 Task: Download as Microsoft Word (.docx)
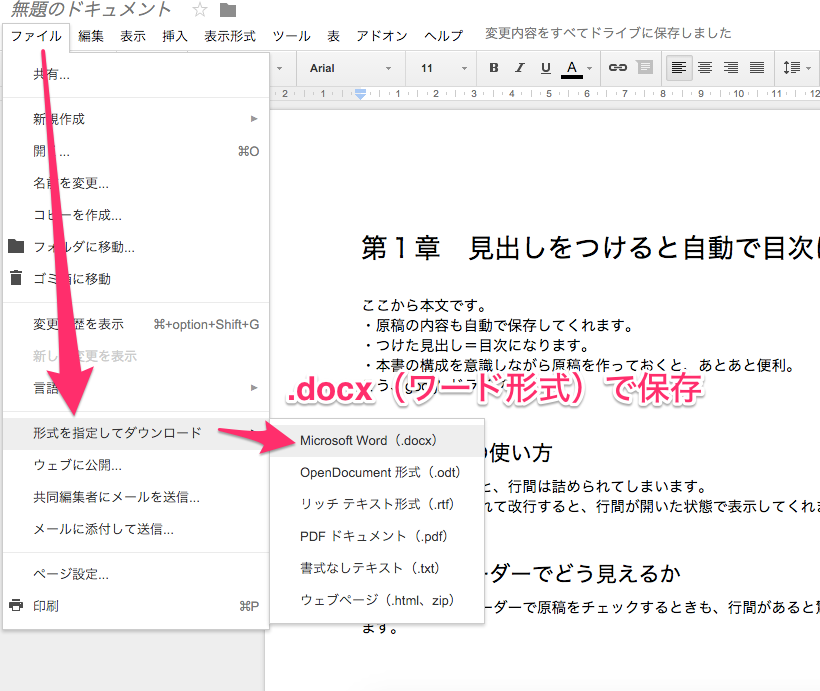click(x=377, y=440)
